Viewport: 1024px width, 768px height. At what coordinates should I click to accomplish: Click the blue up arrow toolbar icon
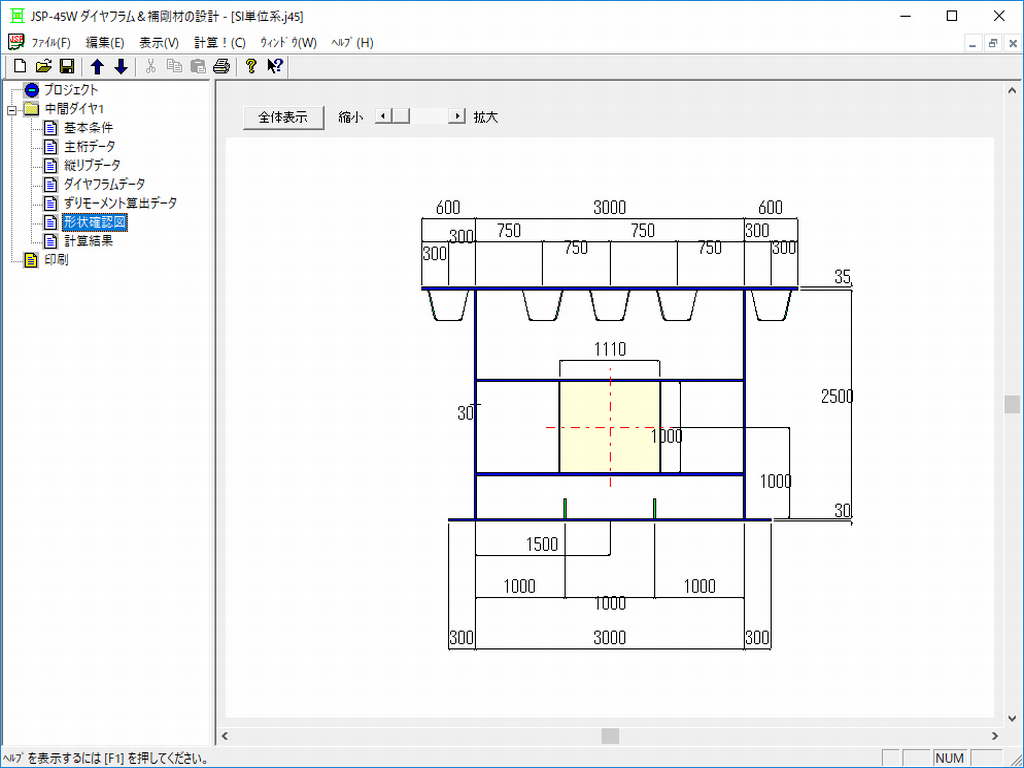click(x=97, y=67)
